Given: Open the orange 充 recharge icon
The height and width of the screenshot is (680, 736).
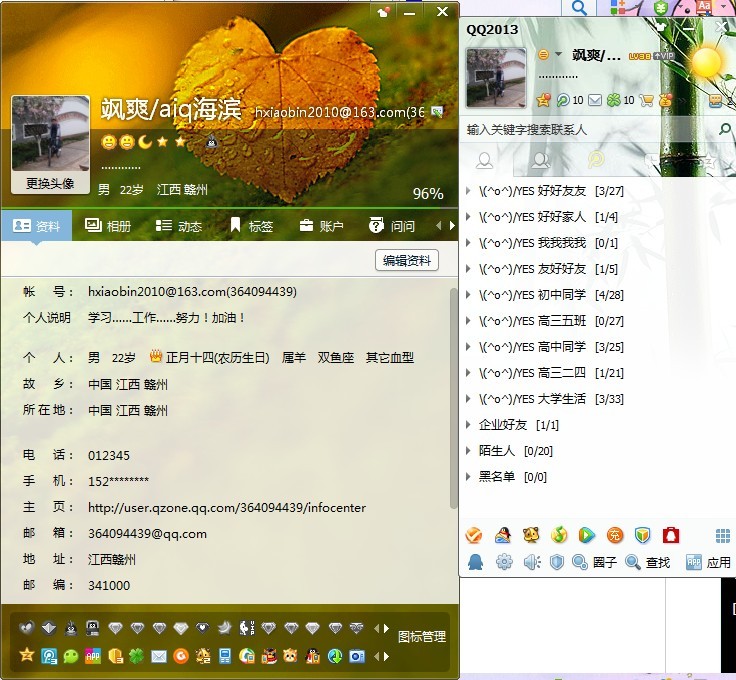Looking at the screenshot, I should [614, 535].
